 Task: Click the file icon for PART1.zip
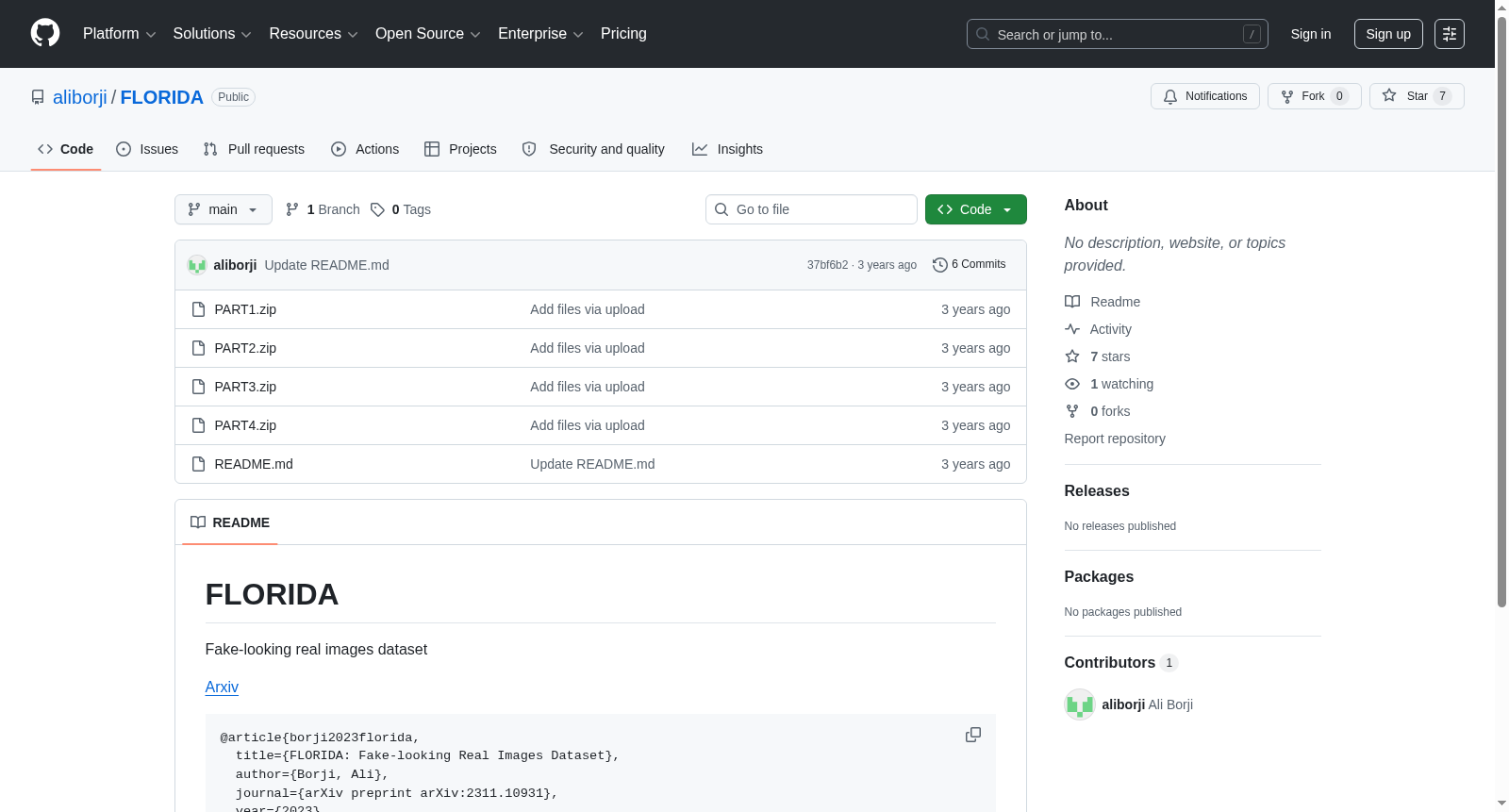point(198,309)
